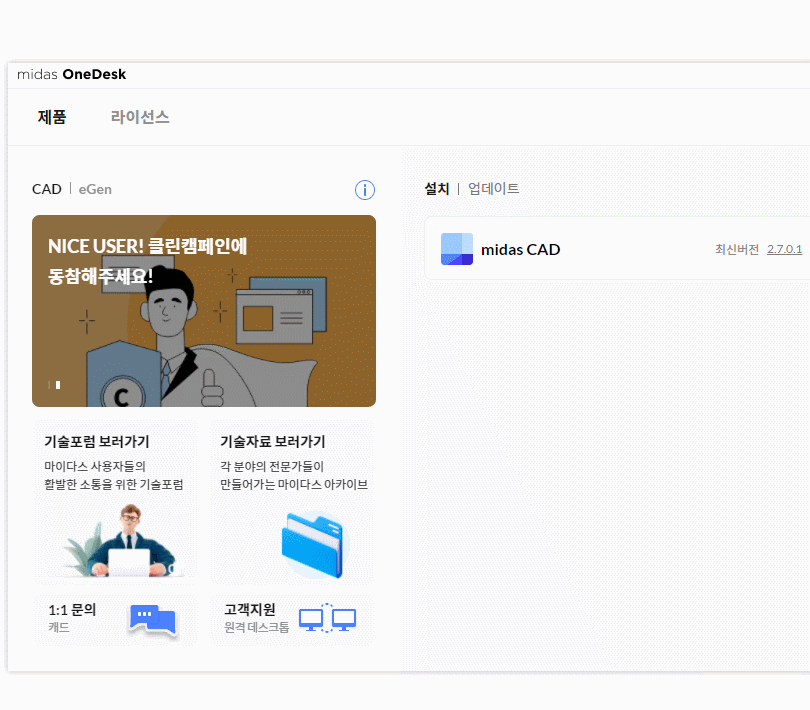Click the text 활발한 소통을 위한 기술포럼
The height and width of the screenshot is (710, 810).
(114, 485)
